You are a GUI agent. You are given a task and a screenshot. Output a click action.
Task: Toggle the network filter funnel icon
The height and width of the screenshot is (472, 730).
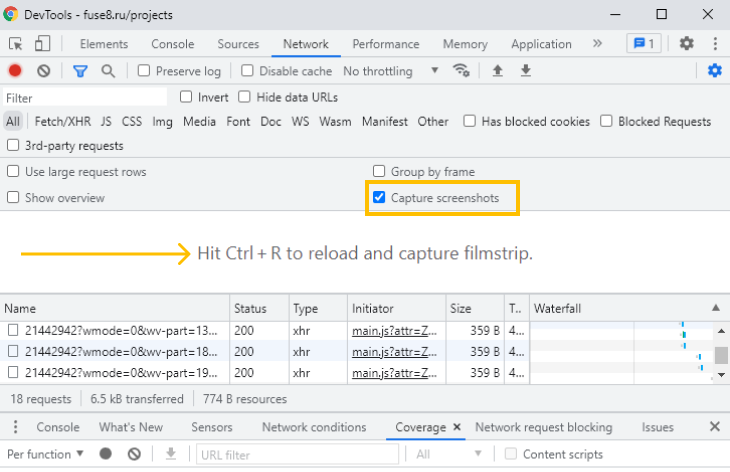pyautogui.click(x=80, y=71)
